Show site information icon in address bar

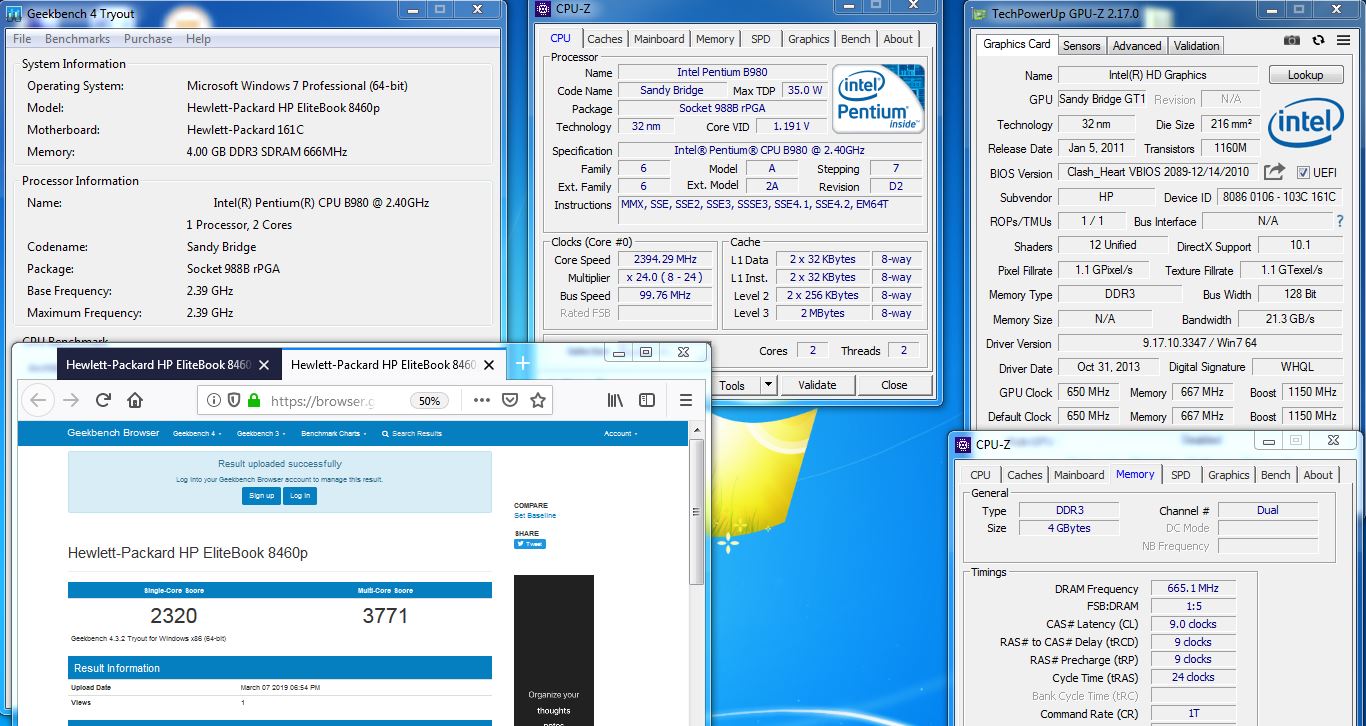tap(213, 400)
